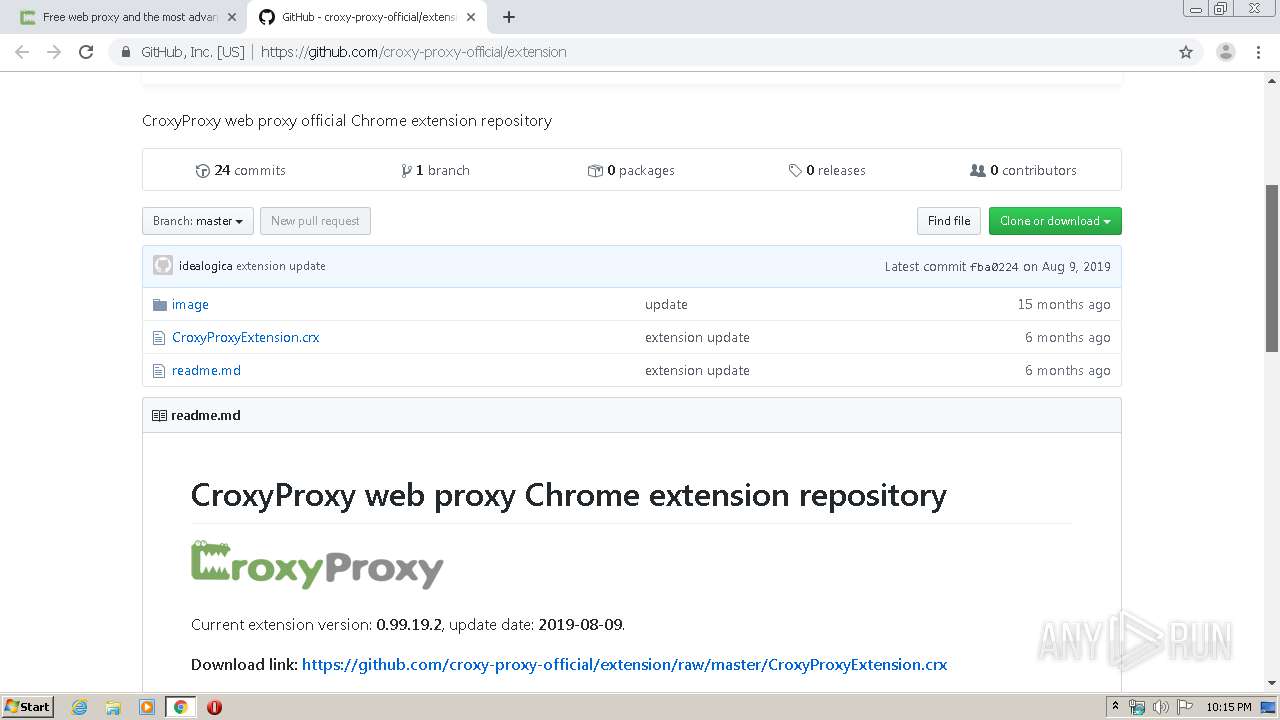
Task: Open Windows Explorer from the taskbar
Action: (x=113, y=707)
